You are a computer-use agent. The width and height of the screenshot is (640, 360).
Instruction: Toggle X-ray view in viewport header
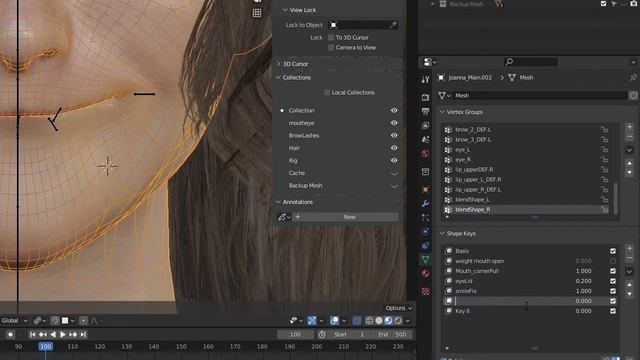pyautogui.click(x=356, y=321)
